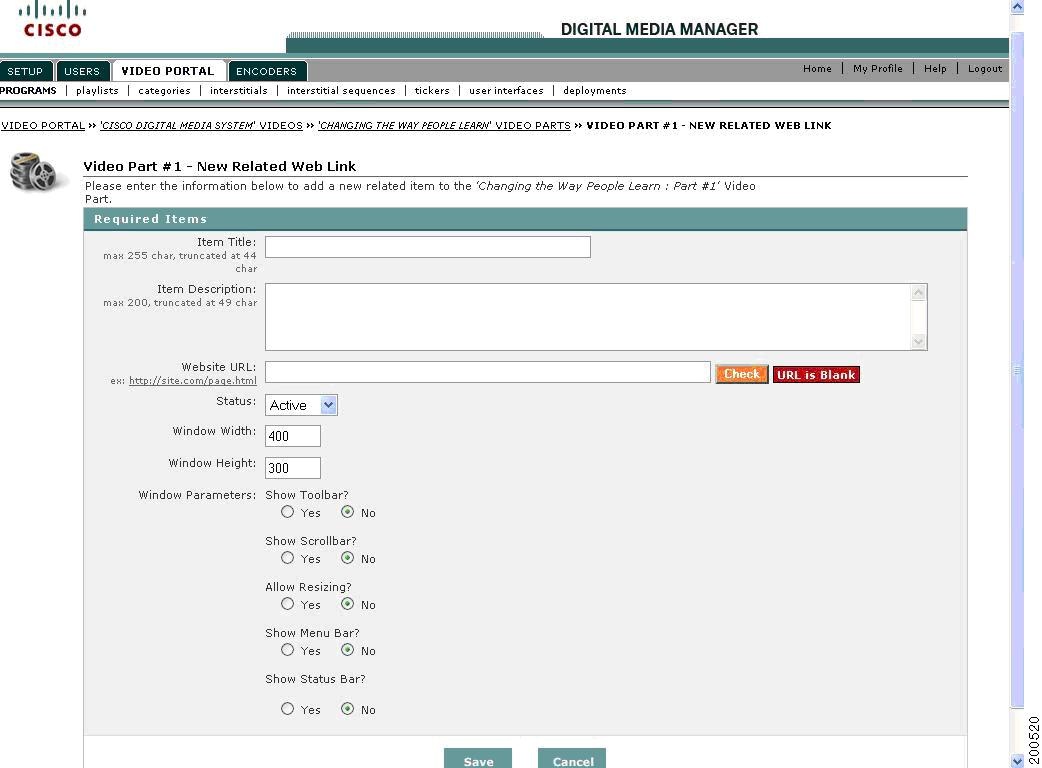Select Yes for Show Scrollbar
1042x768 pixels.
[x=288, y=558]
